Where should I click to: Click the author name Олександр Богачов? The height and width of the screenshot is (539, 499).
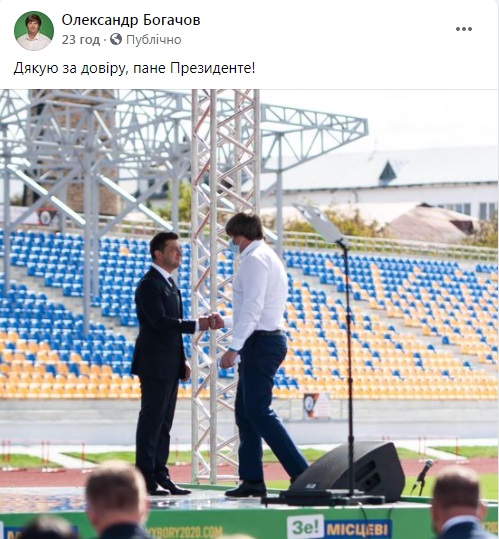[x=131, y=20]
